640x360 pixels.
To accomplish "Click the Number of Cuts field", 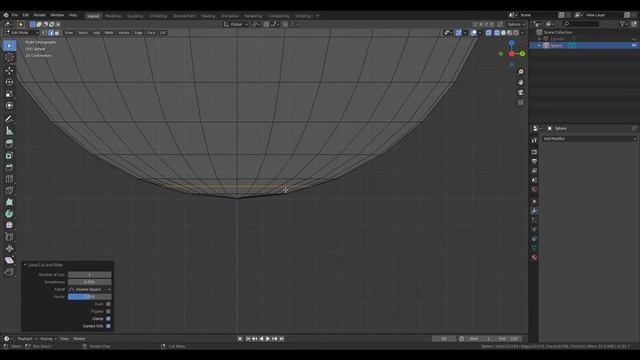I will [89, 275].
